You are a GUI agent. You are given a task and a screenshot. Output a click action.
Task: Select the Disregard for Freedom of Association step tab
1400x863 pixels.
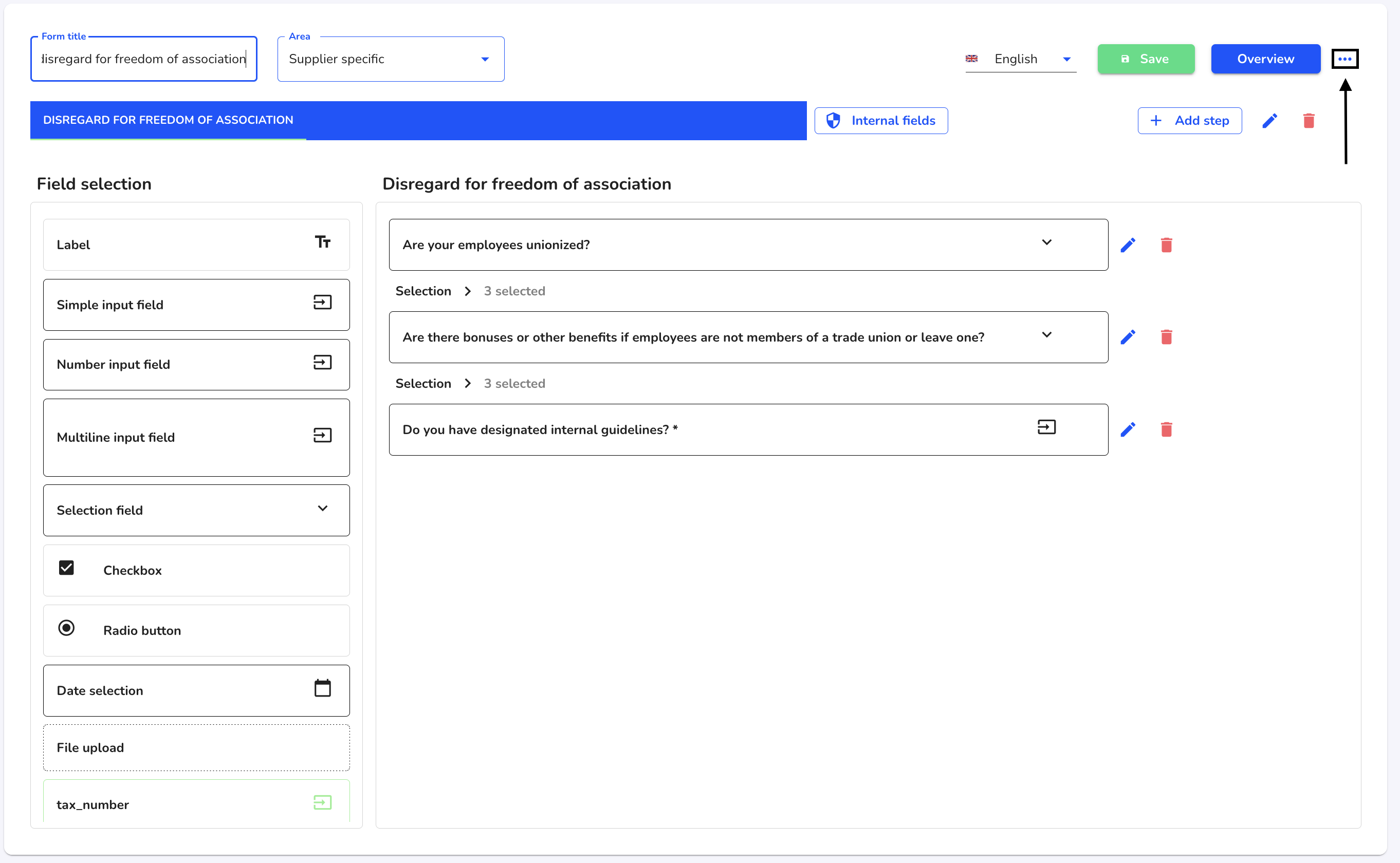click(168, 120)
